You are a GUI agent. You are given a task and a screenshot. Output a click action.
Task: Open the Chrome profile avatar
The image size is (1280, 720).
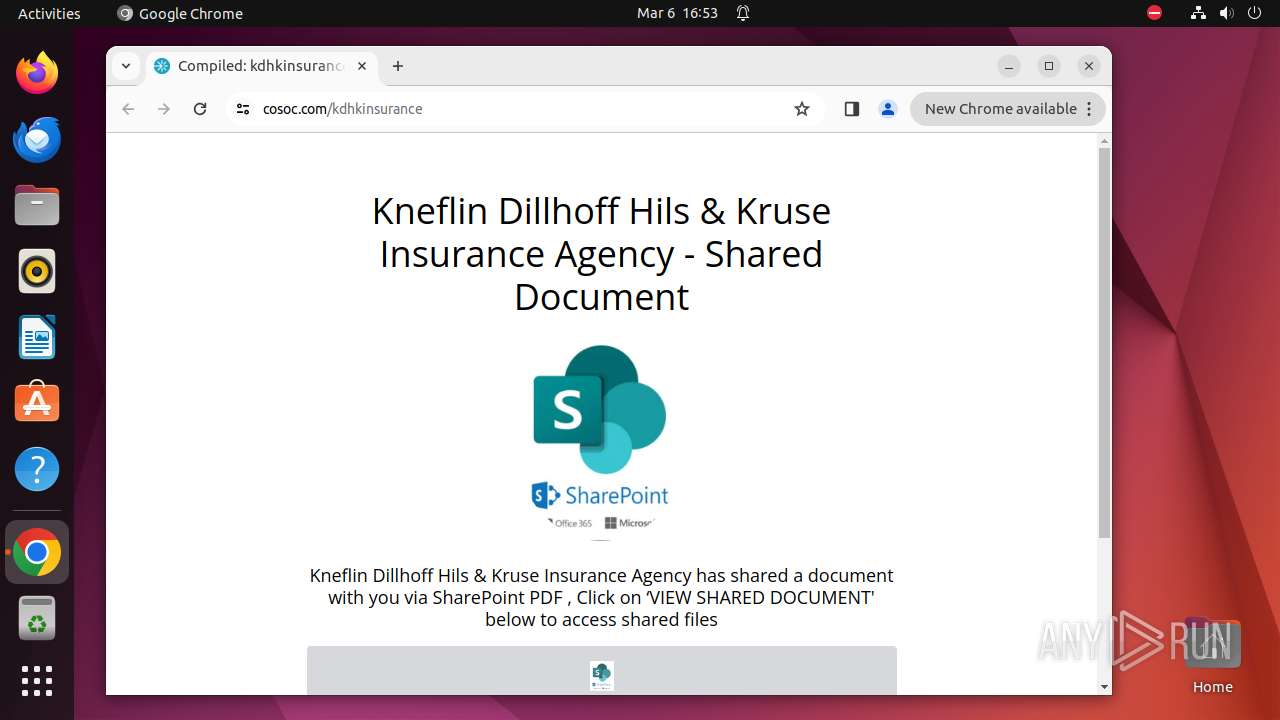888,109
